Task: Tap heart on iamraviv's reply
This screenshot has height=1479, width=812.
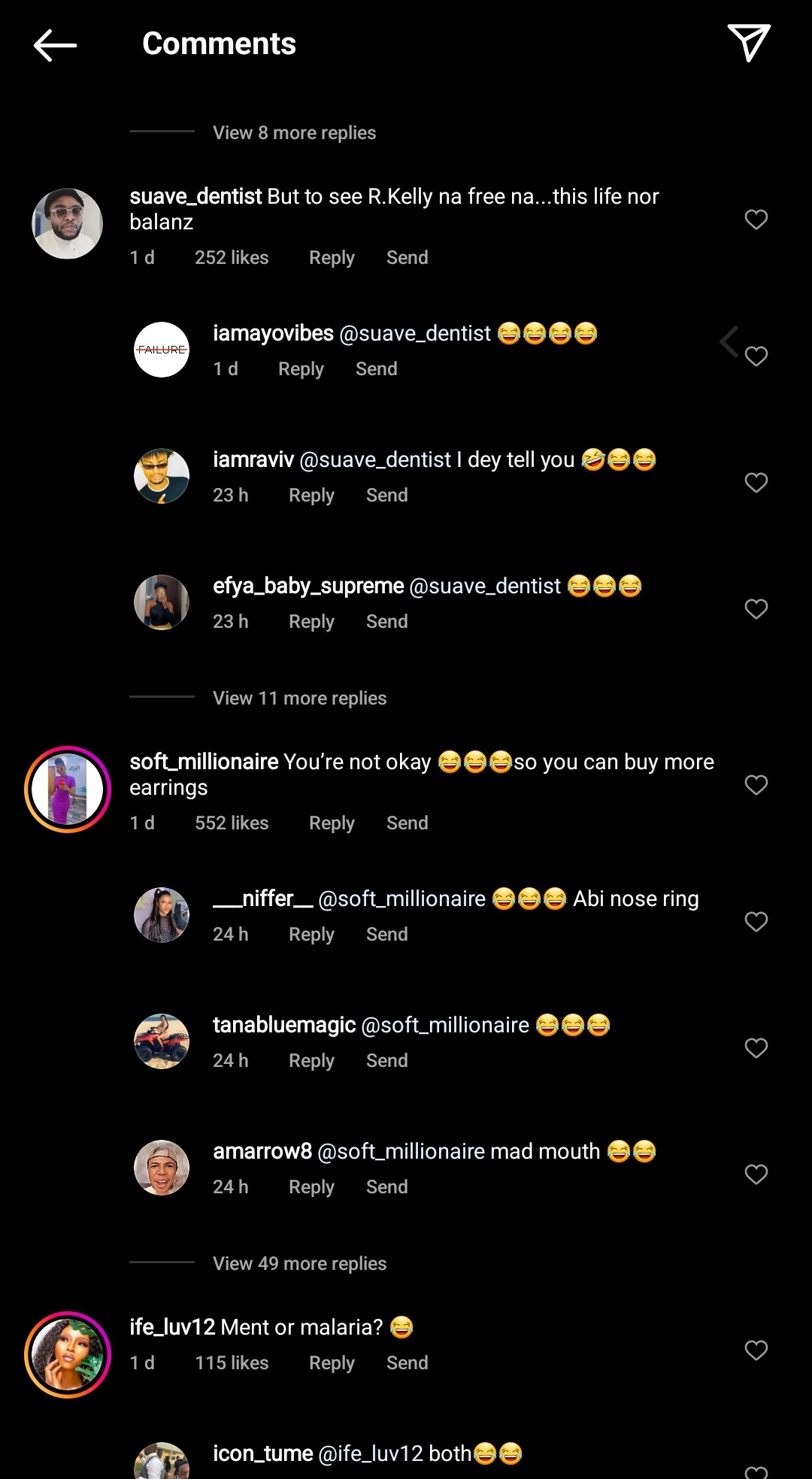Action: point(756,483)
